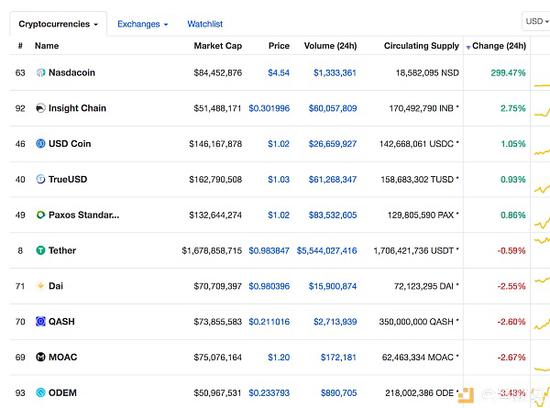Click Nasdacoin price $4.54

coord(279,73)
